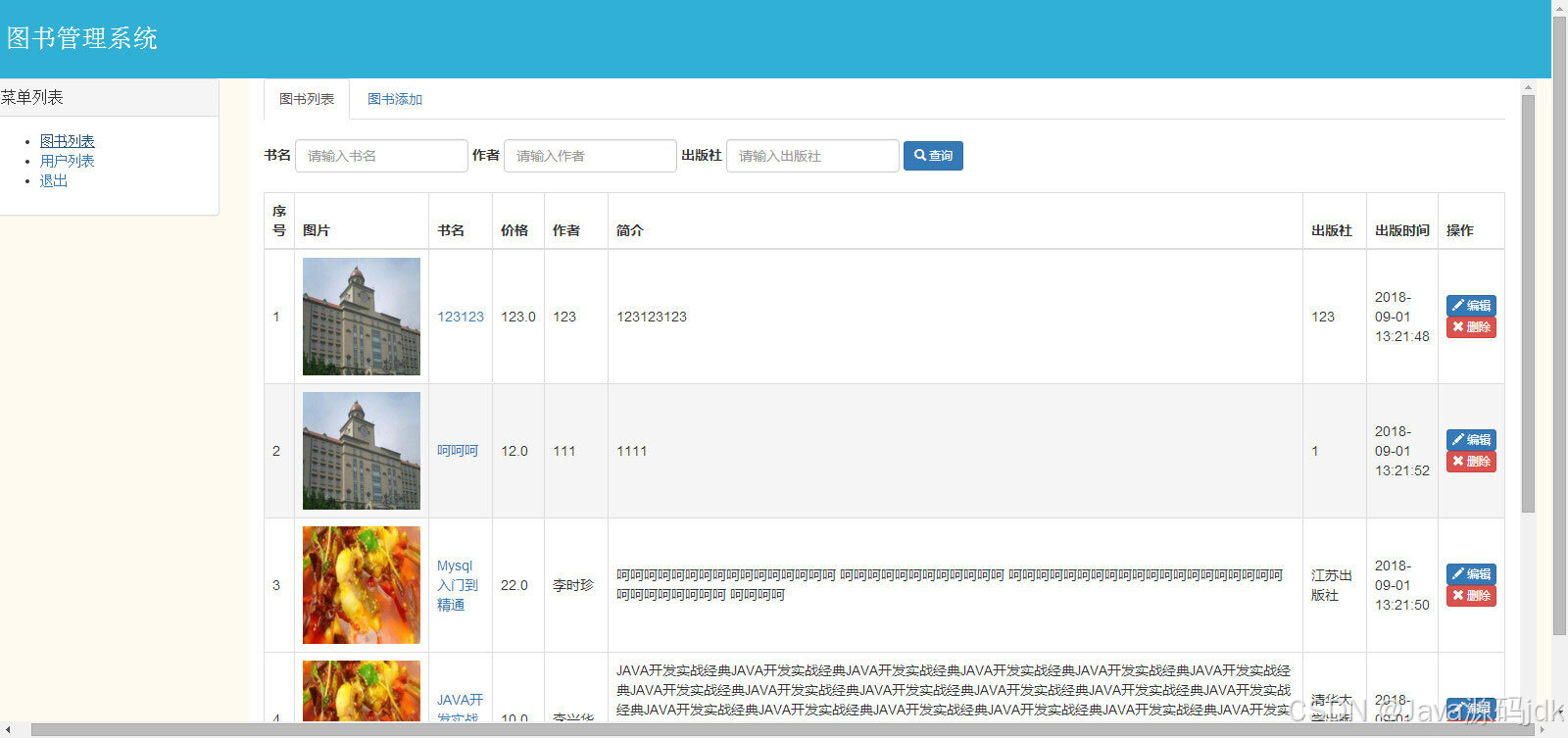Click the 退出 logout link

54,180
